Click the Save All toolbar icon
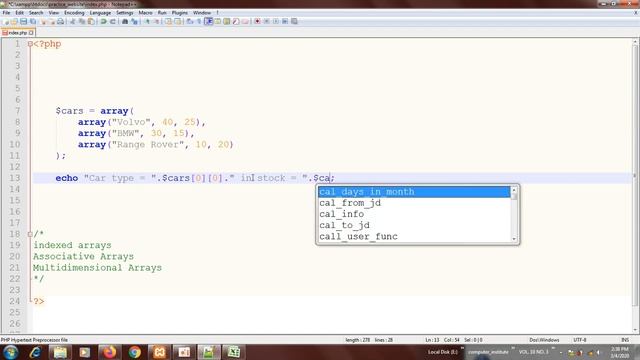 coord(33,21)
